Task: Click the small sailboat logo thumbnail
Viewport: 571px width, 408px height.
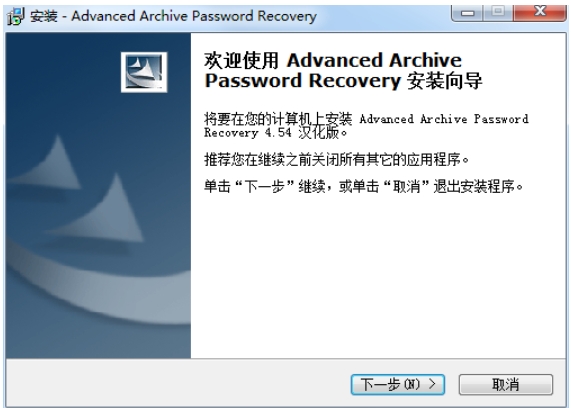Action: [x=144, y=72]
